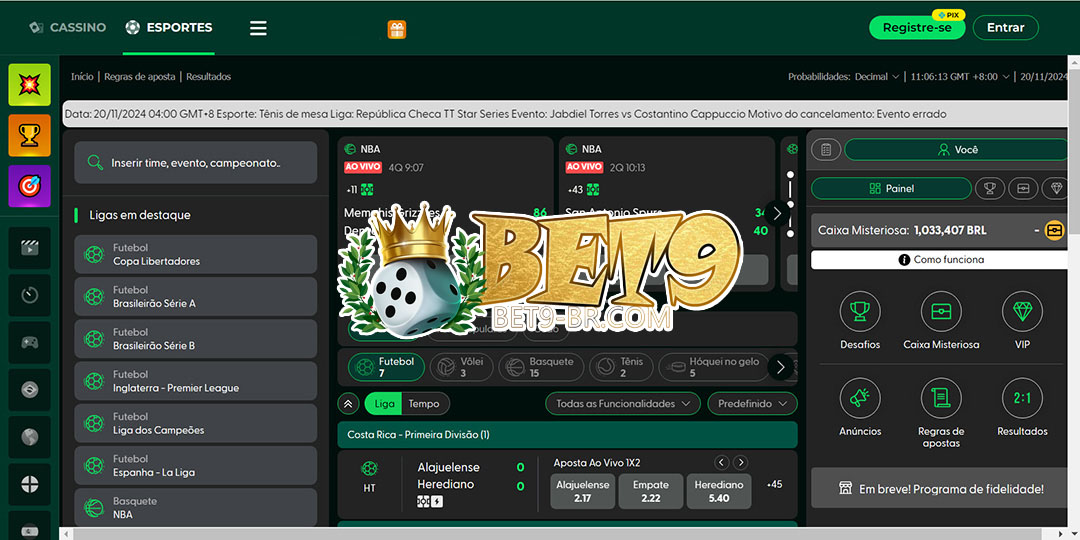Click the globe sidebar icon
Viewport: 1080px width, 540px height.
[x=30, y=437]
